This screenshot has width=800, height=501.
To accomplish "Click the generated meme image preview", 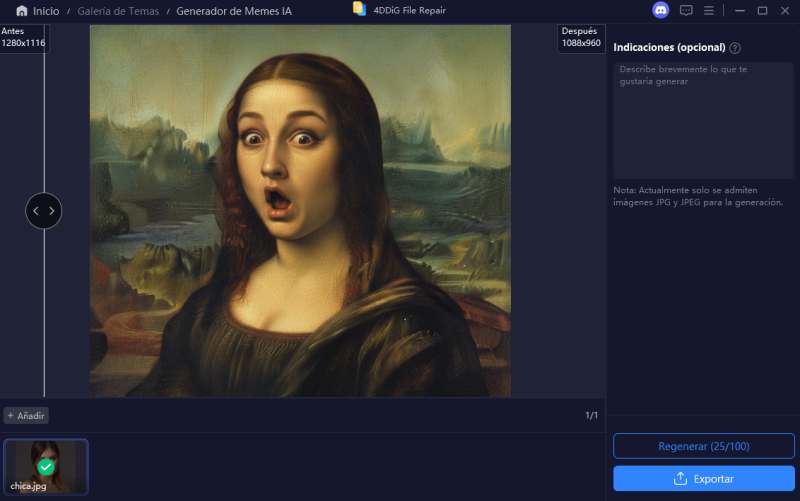I will click(300, 211).
